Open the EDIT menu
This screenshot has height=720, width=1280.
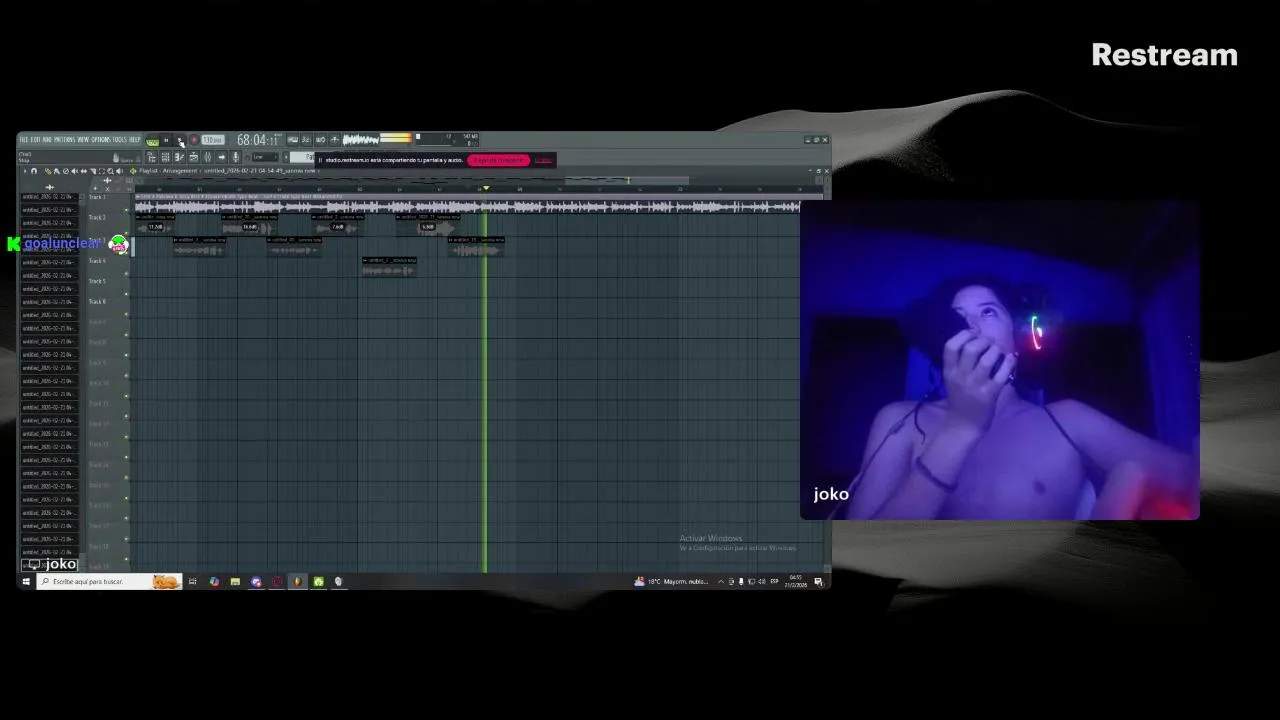click(x=35, y=140)
